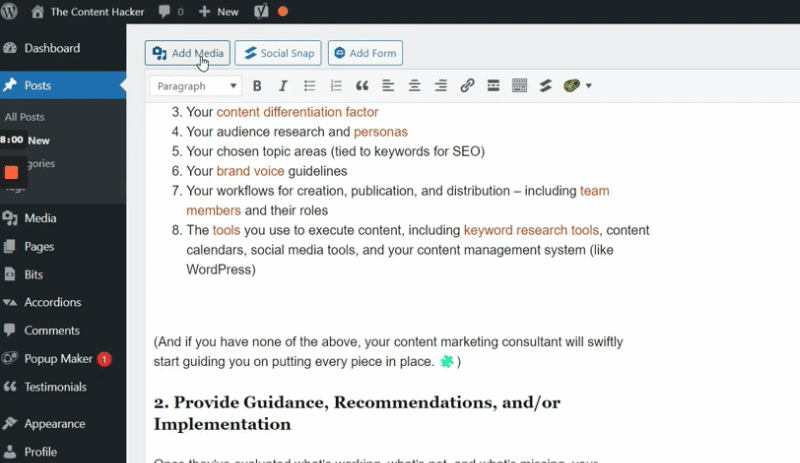Click the orange stop recording square
The width and height of the screenshot is (800, 463).
(11, 173)
